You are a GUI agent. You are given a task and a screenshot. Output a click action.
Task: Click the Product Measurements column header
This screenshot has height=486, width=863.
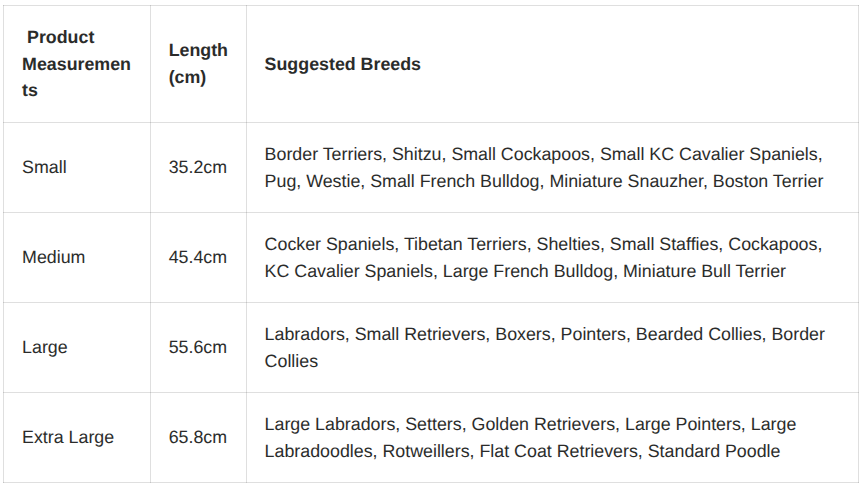click(x=76, y=64)
